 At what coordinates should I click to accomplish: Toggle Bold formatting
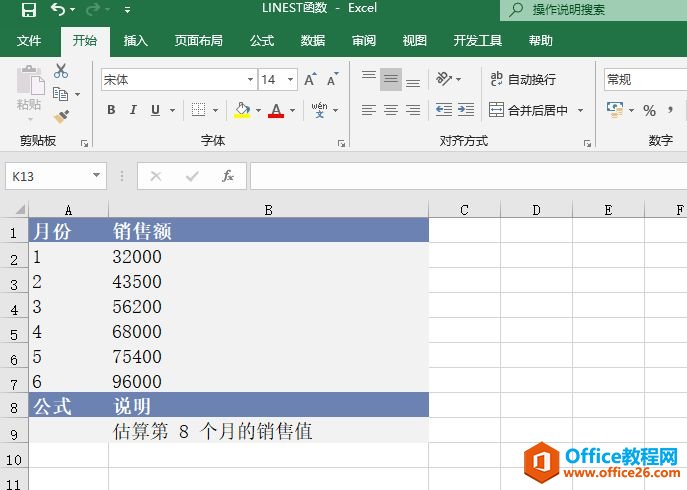coord(111,110)
